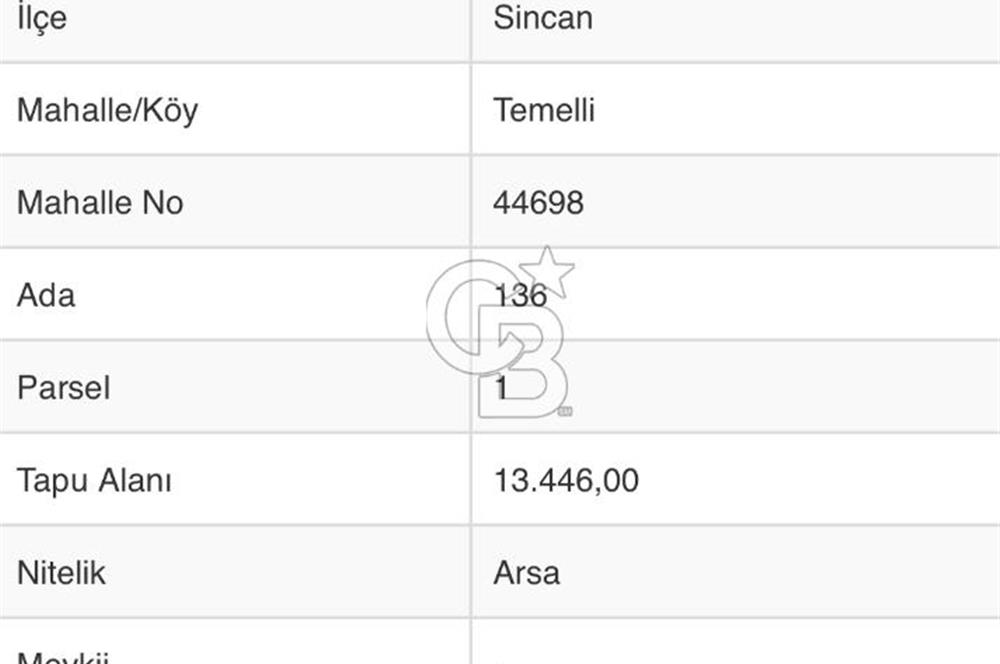1000x664 pixels.
Task: Click the Ada label
Action: 46,295
